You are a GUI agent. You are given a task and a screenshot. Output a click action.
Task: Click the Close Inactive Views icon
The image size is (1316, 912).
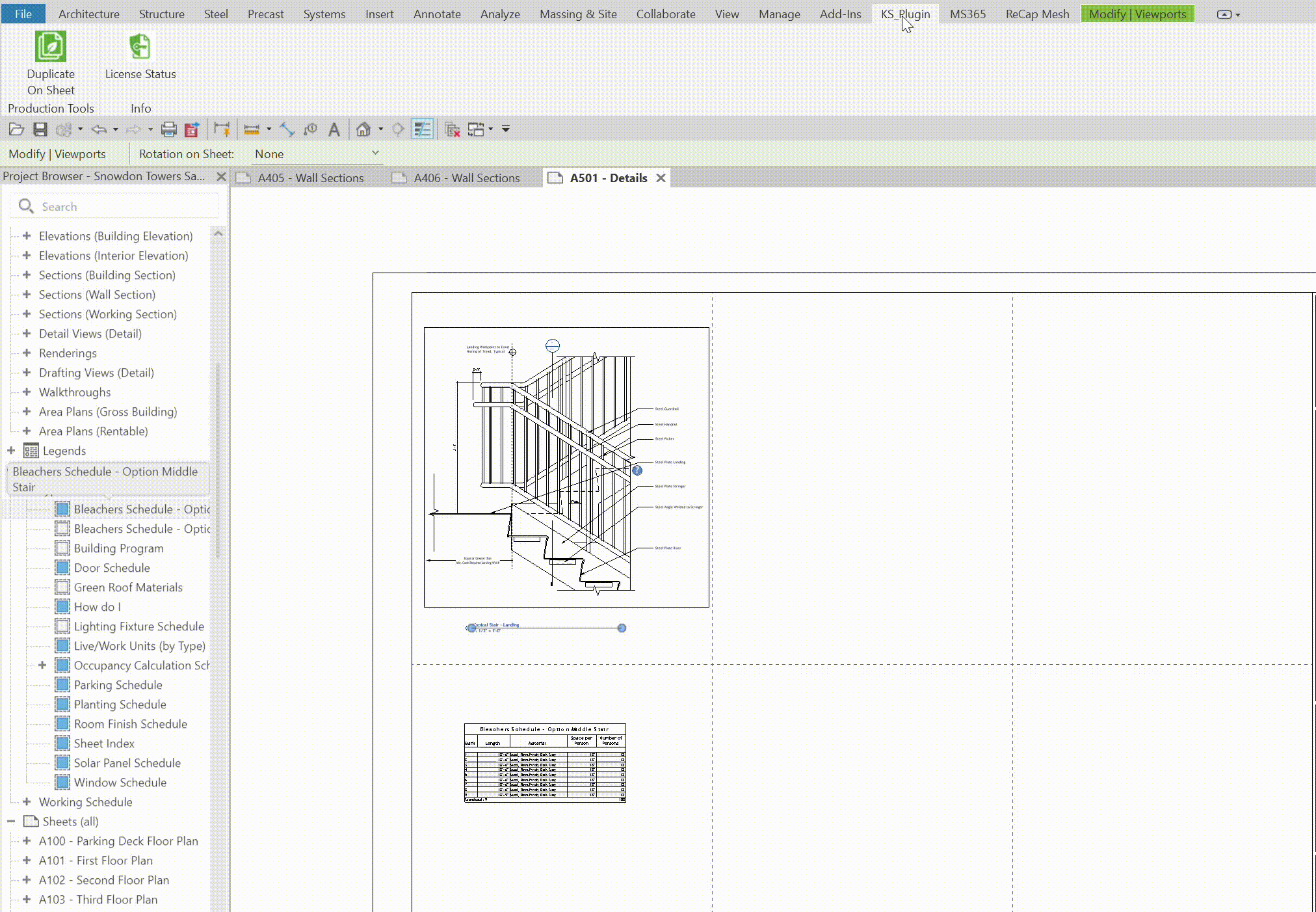[453, 129]
